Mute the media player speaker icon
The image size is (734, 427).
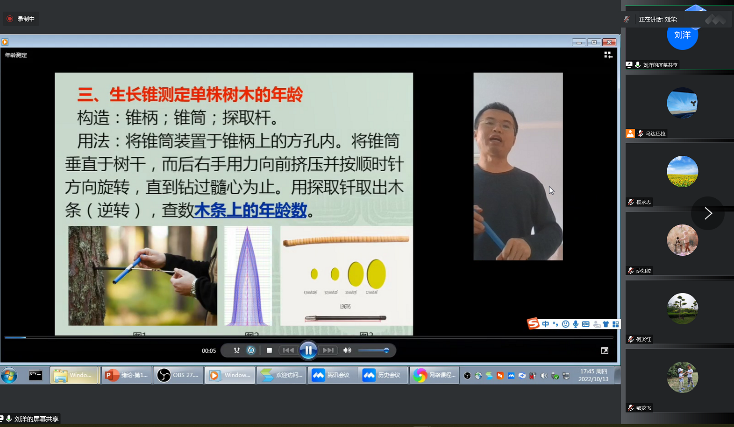(x=347, y=350)
